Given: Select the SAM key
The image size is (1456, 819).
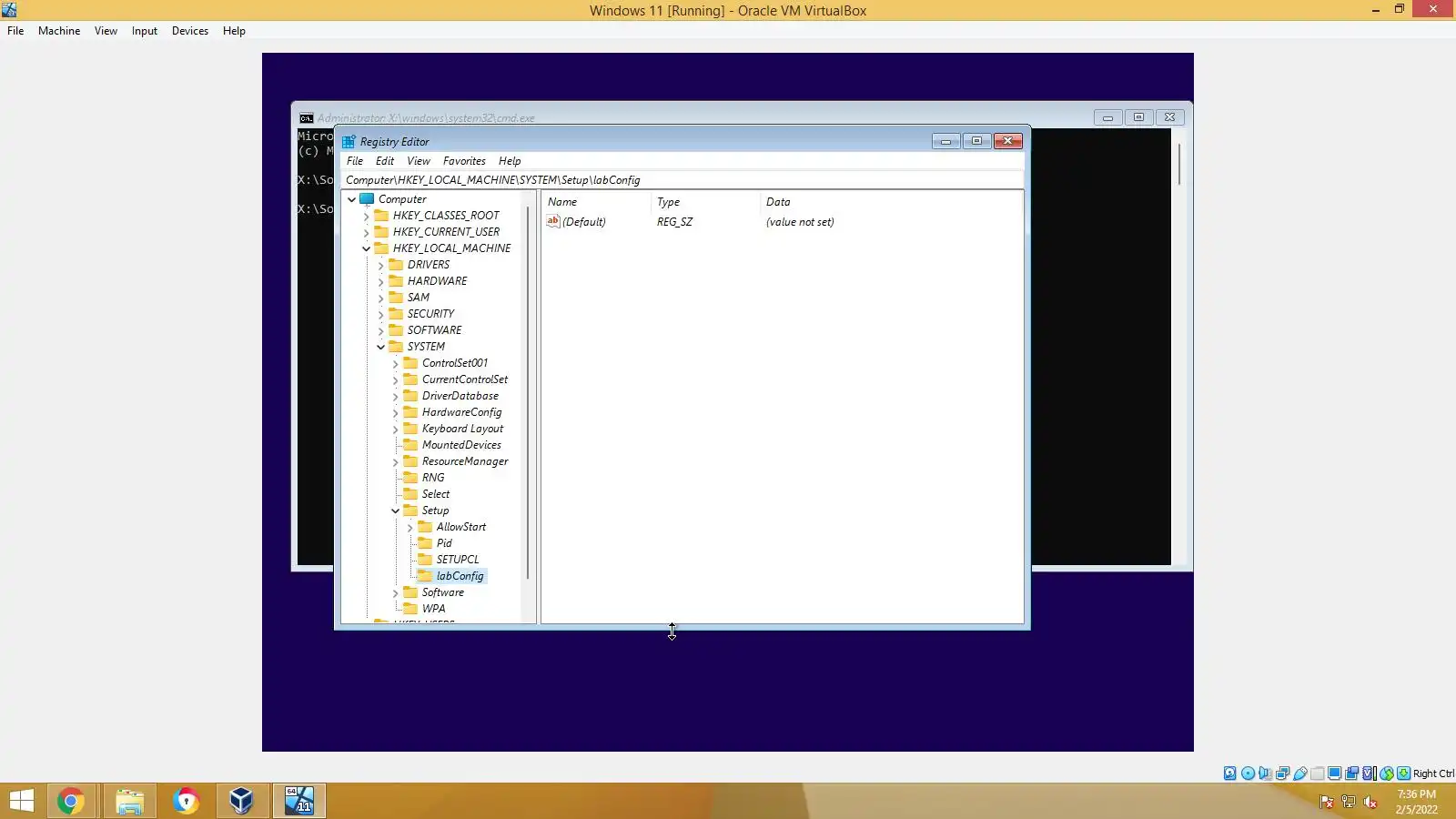Looking at the screenshot, I should (x=419, y=298).
